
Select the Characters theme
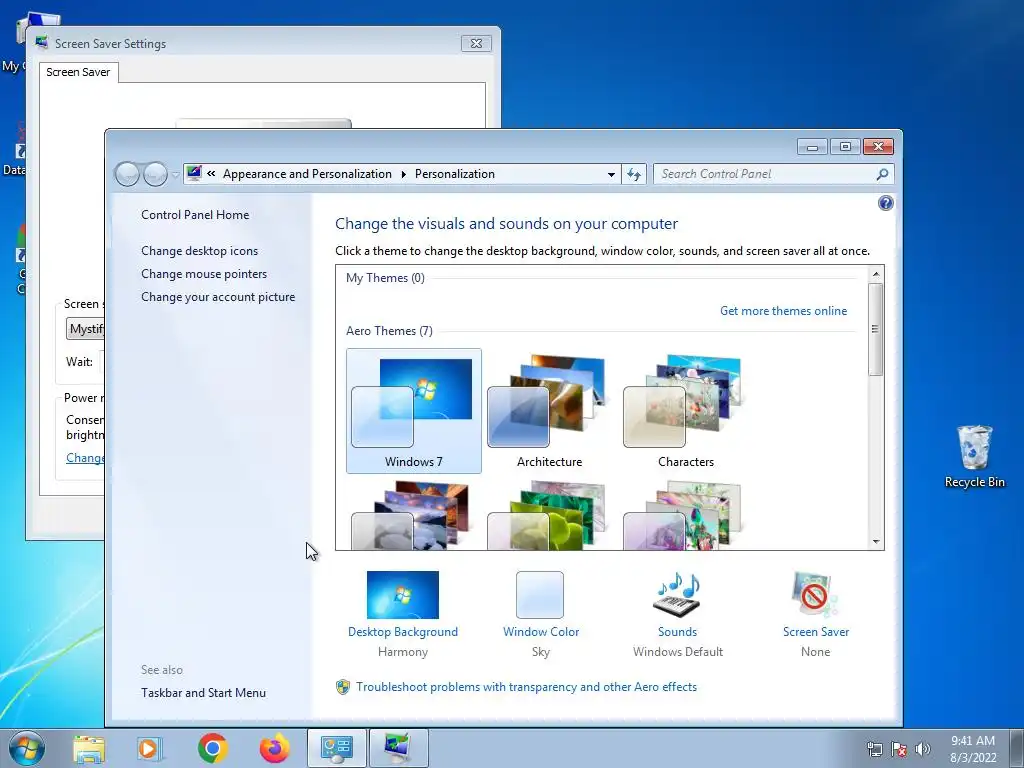(685, 410)
